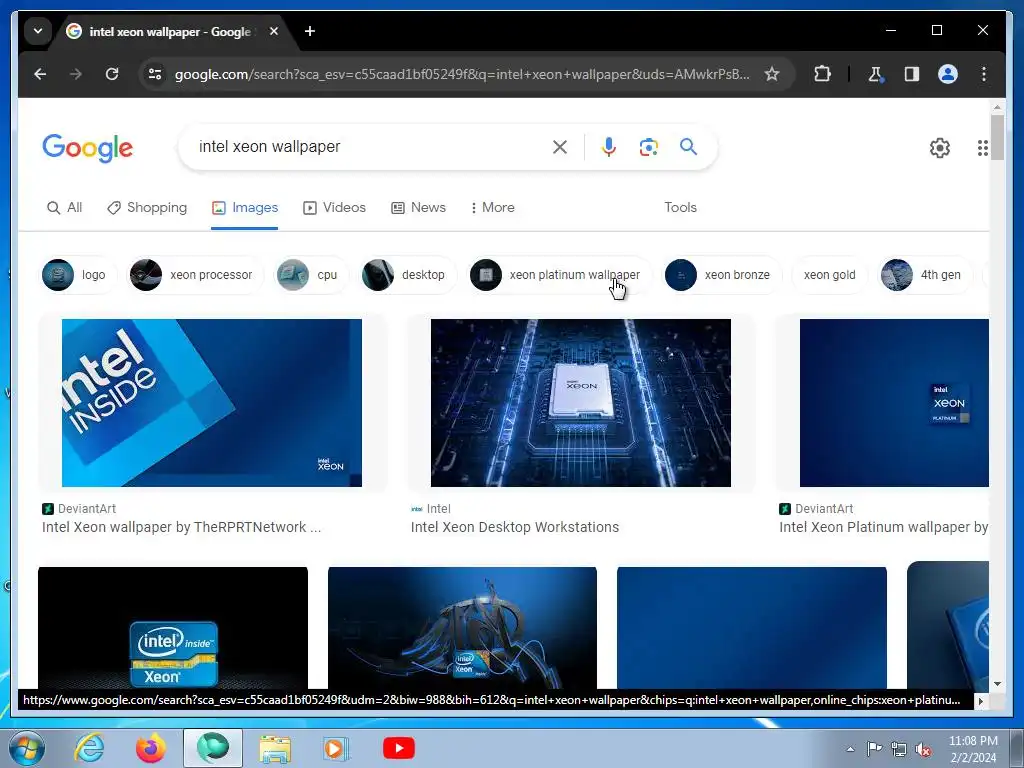Open the Google apps grid
The width and height of the screenshot is (1024, 768).
tap(982, 148)
